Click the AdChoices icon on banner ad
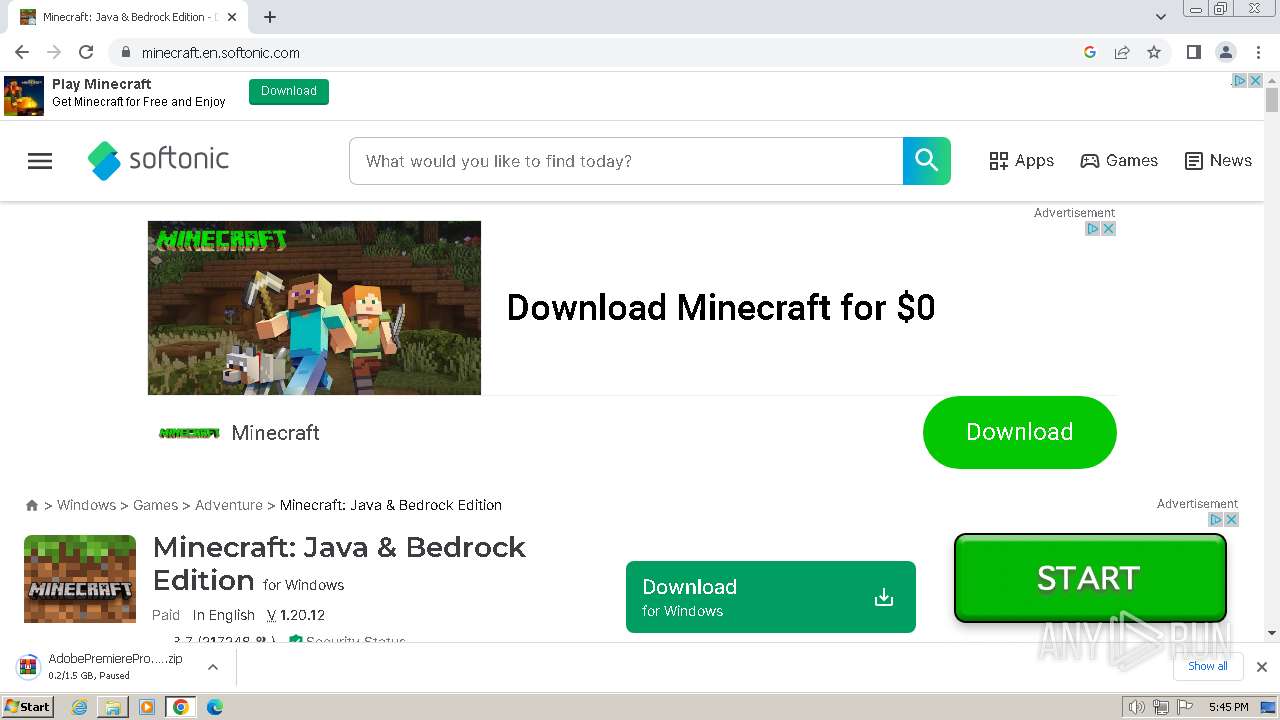The width and height of the screenshot is (1280, 720). click(1093, 229)
